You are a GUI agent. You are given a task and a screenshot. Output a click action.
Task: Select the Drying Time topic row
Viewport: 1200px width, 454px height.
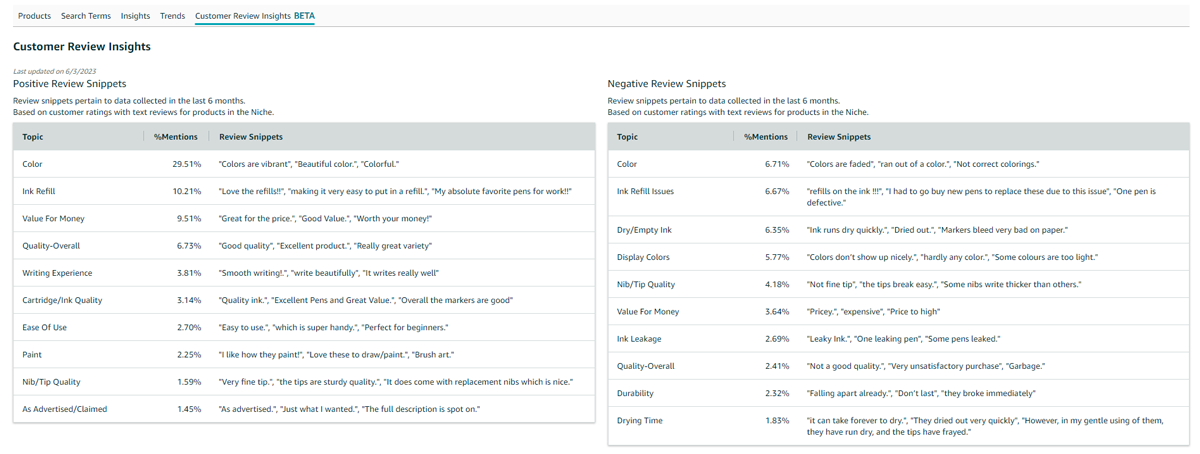coord(640,421)
